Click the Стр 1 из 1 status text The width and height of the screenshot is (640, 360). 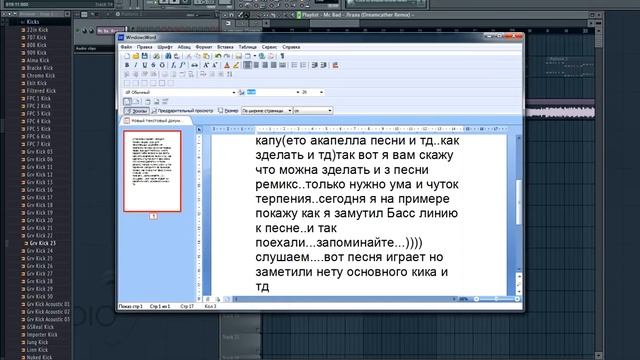(x=160, y=306)
